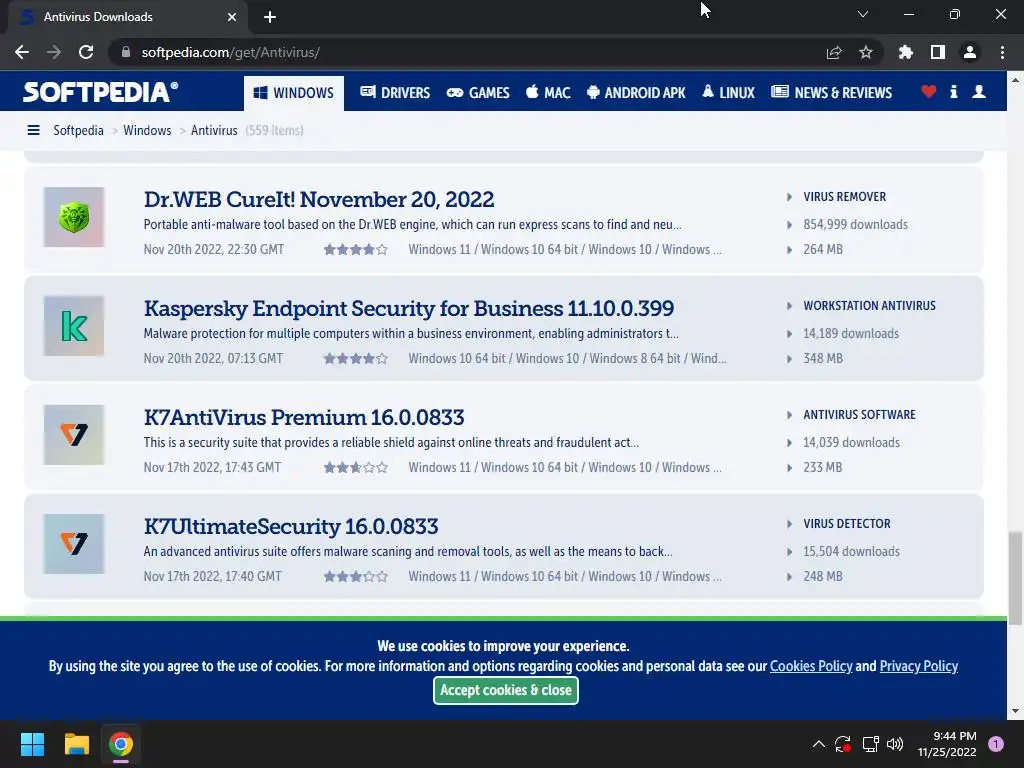Open a new browser tab
This screenshot has width=1024, height=768.
(x=270, y=17)
